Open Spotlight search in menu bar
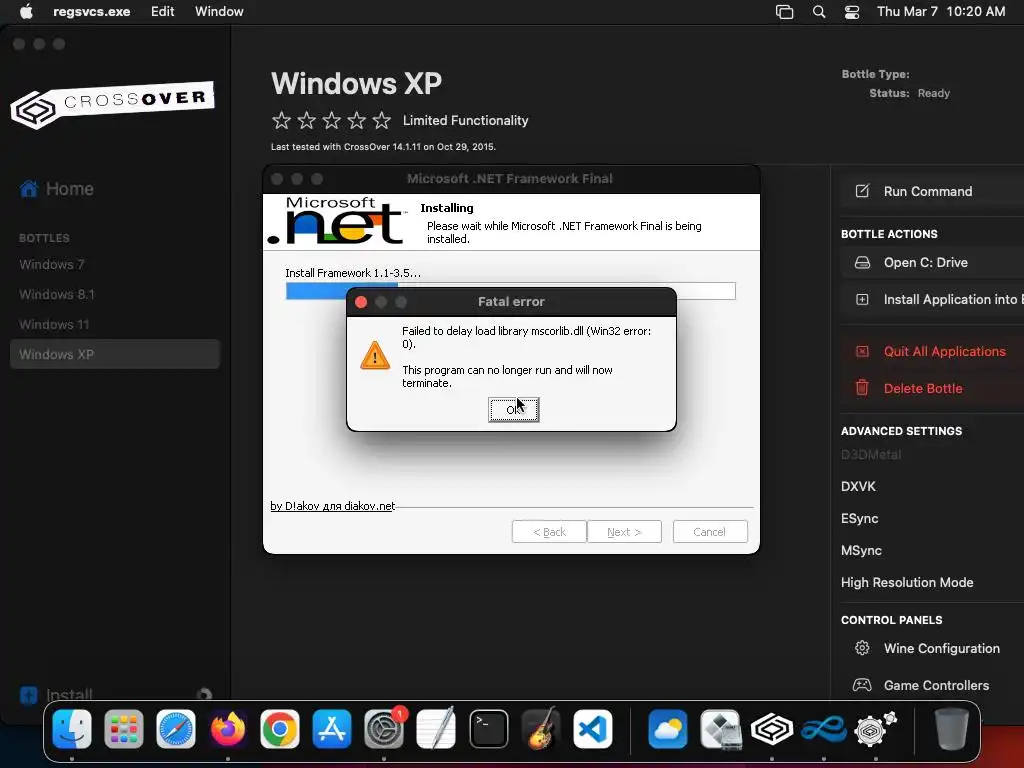This screenshot has height=768, width=1024. 819,12
